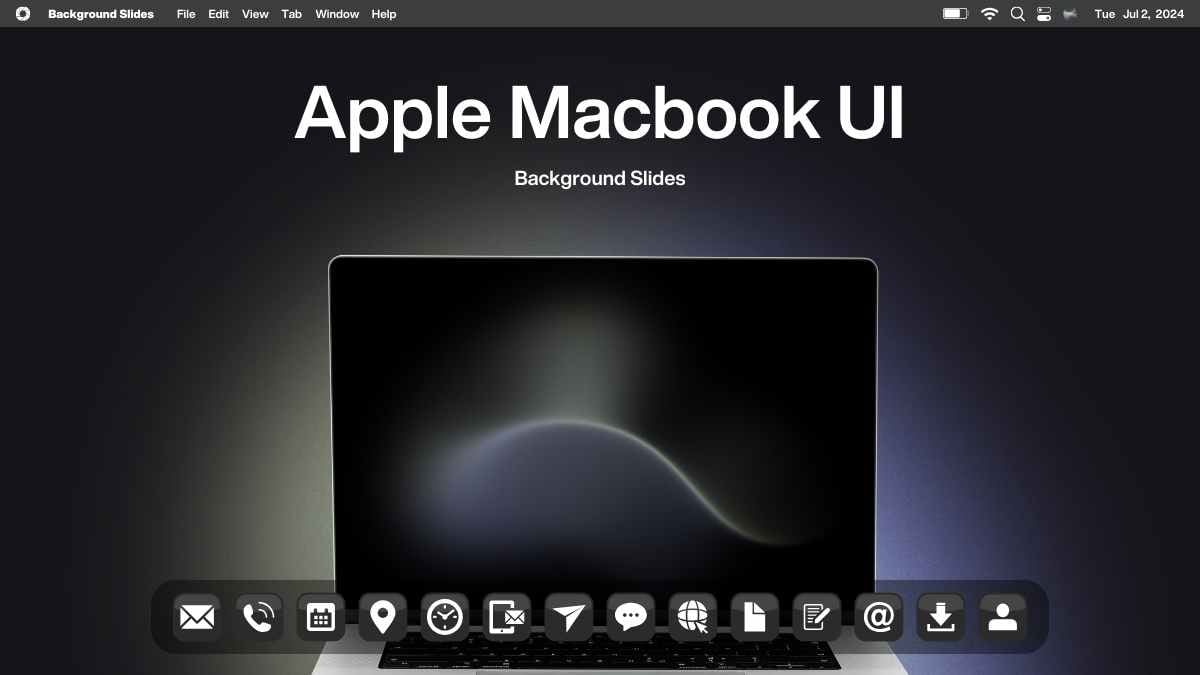Select the paper plane send icon

569,617
